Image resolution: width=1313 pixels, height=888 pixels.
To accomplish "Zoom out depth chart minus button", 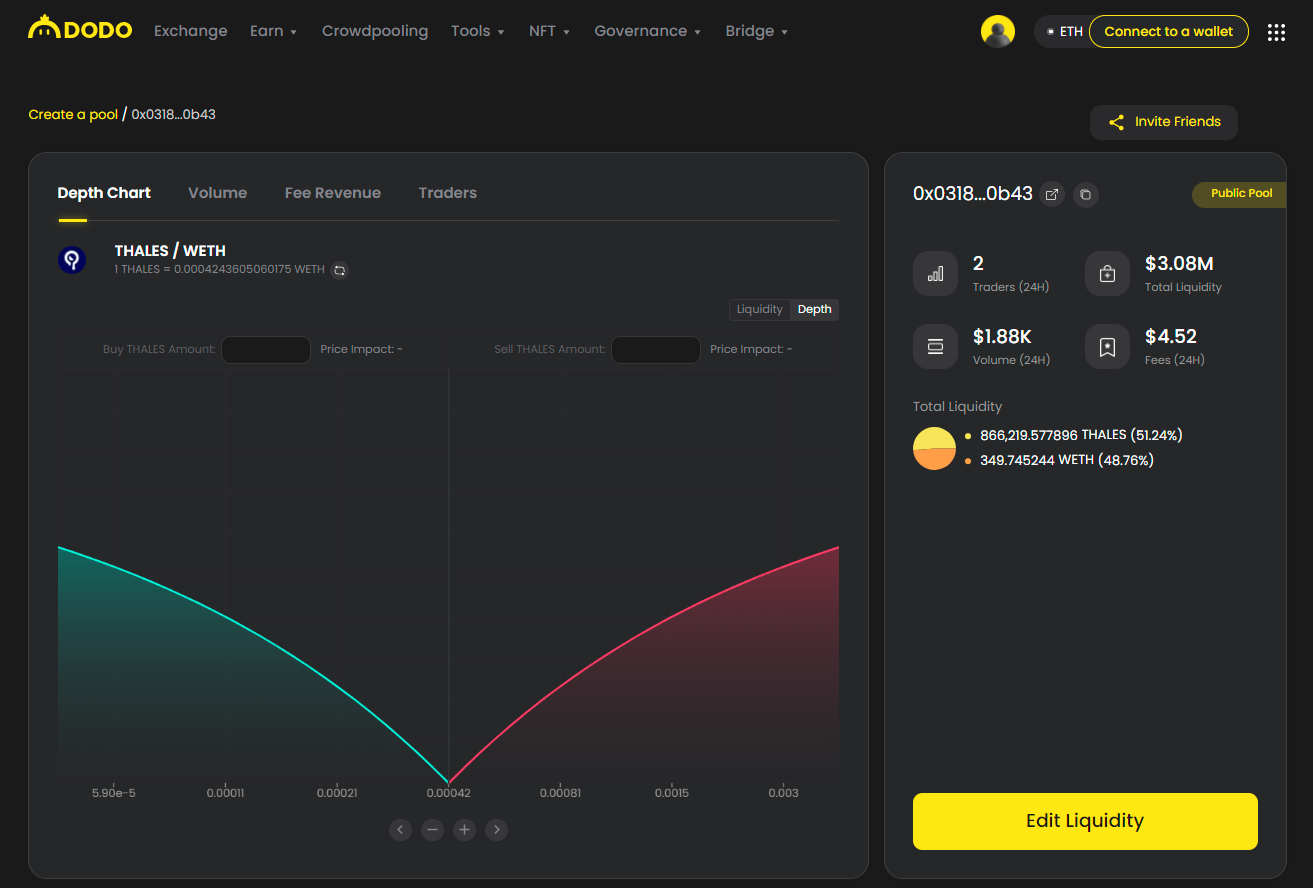I will point(433,829).
